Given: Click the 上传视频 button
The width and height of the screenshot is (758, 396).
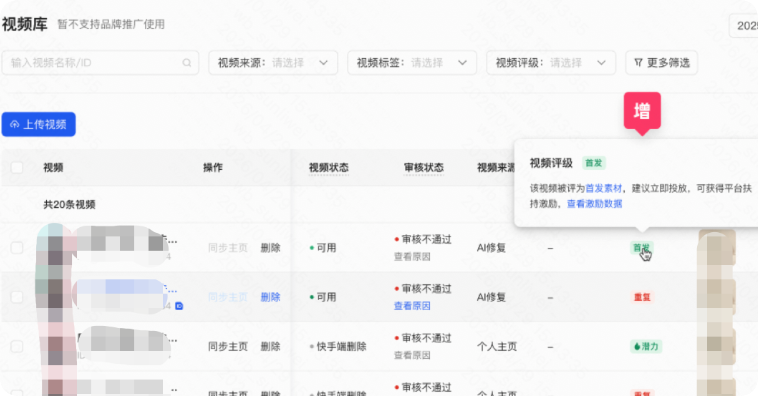Looking at the screenshot, I should (x=39, y=124).
